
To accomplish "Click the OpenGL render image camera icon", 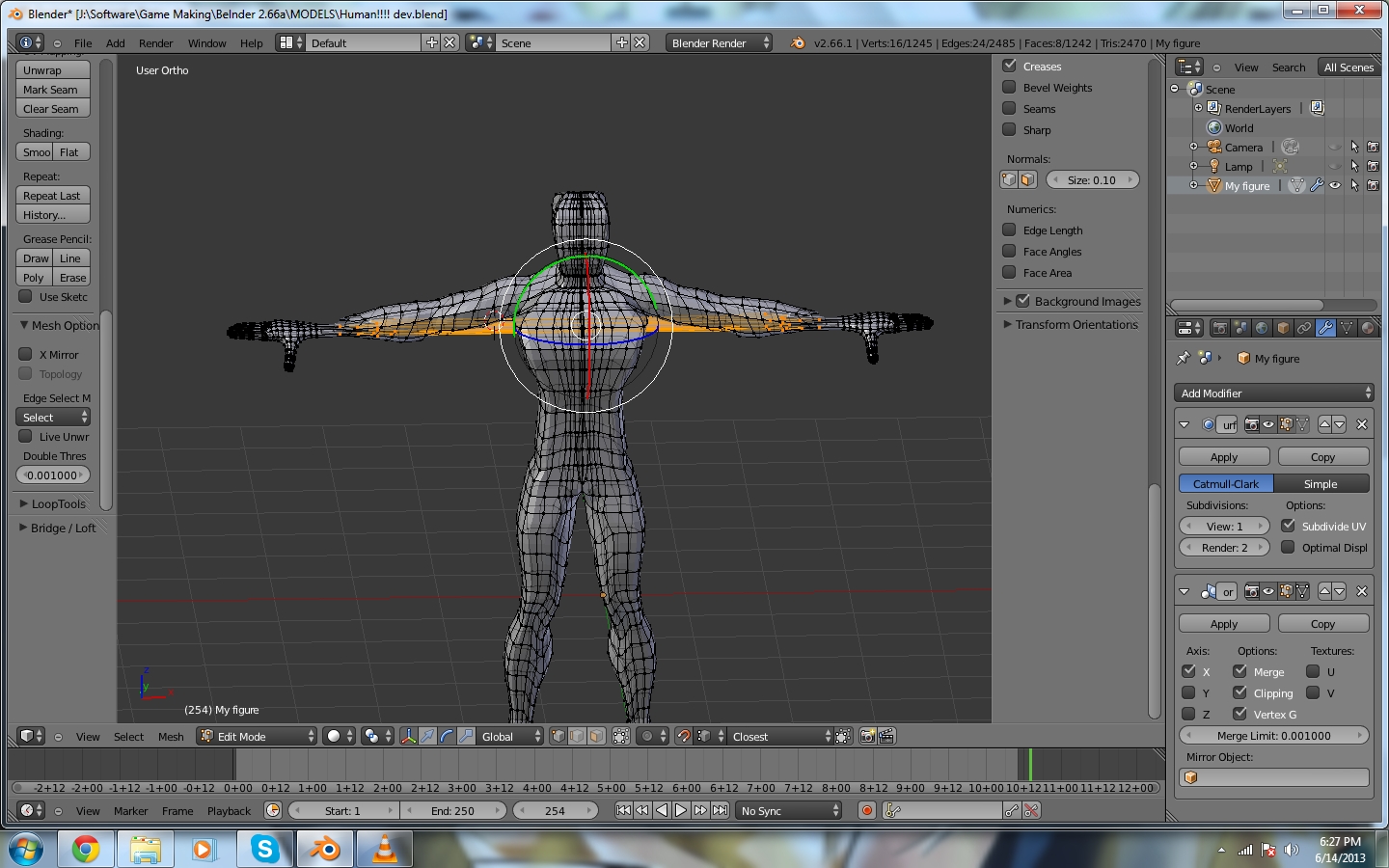I will 867,736.
